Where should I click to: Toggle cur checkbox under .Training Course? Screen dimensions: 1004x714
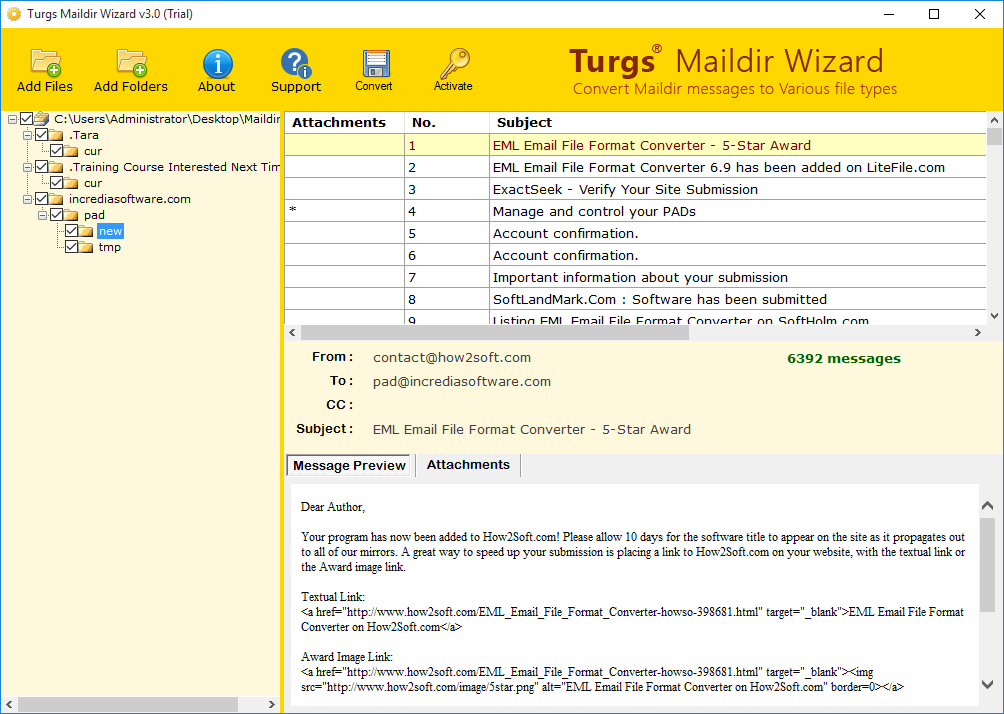click(56, 183)
